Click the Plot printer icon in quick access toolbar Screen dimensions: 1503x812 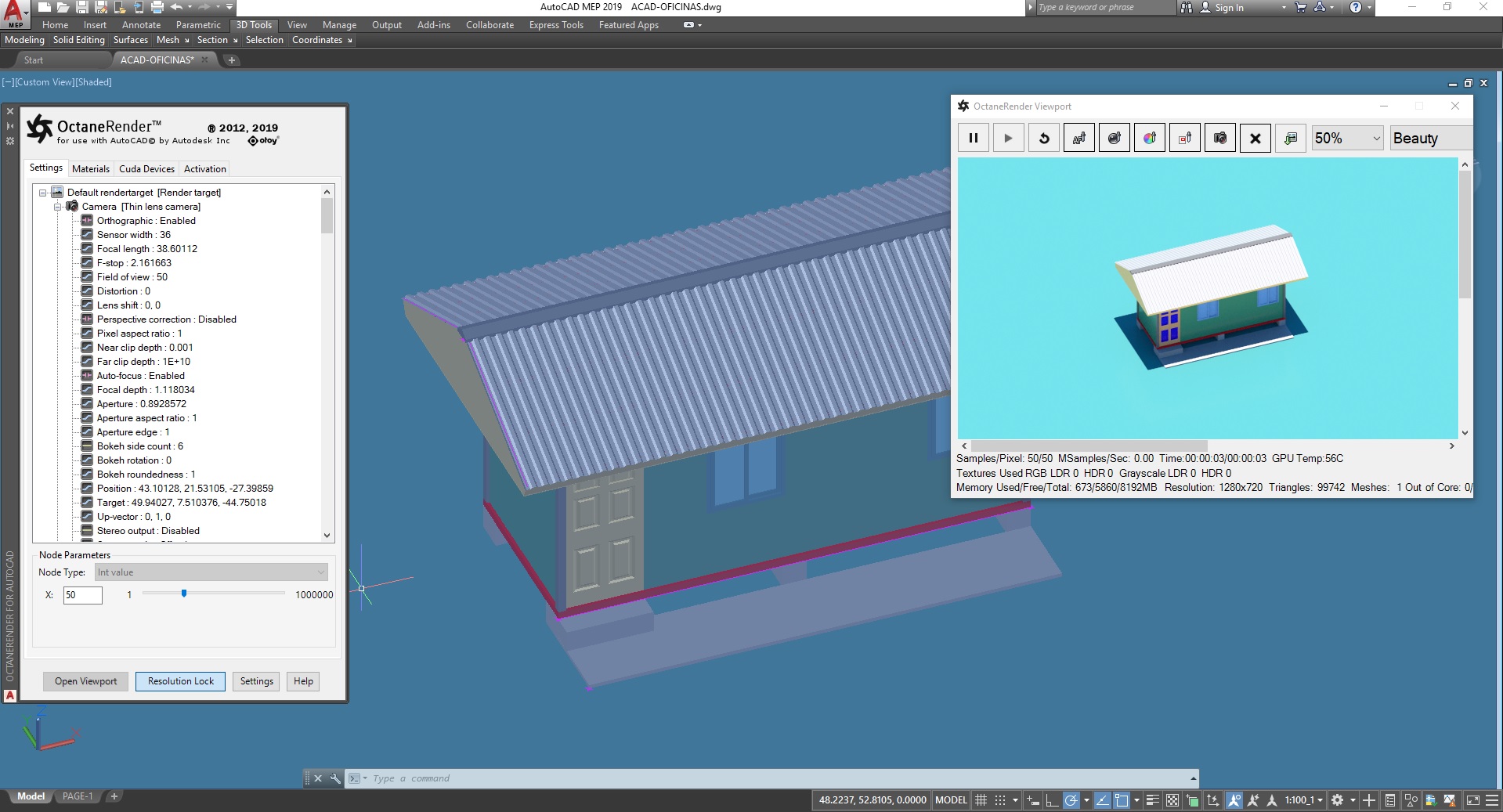(x=157, y=7)
